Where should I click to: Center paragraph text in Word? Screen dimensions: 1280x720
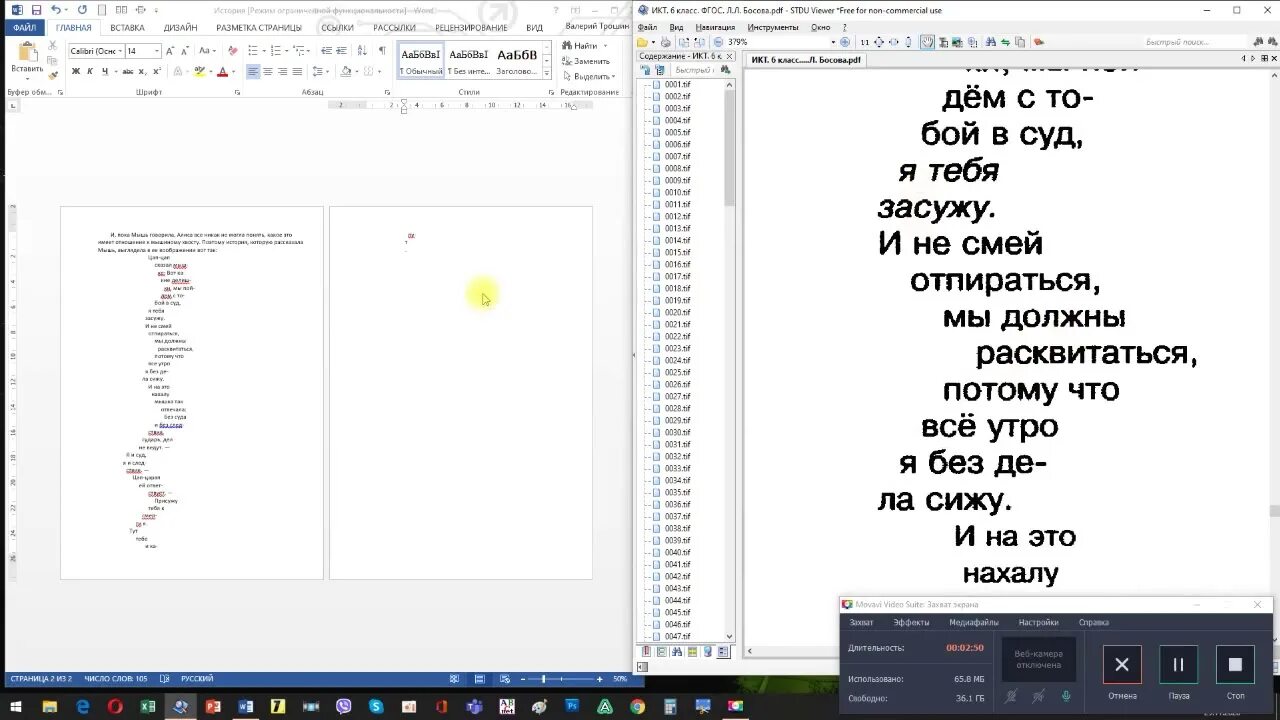(267, 72)
